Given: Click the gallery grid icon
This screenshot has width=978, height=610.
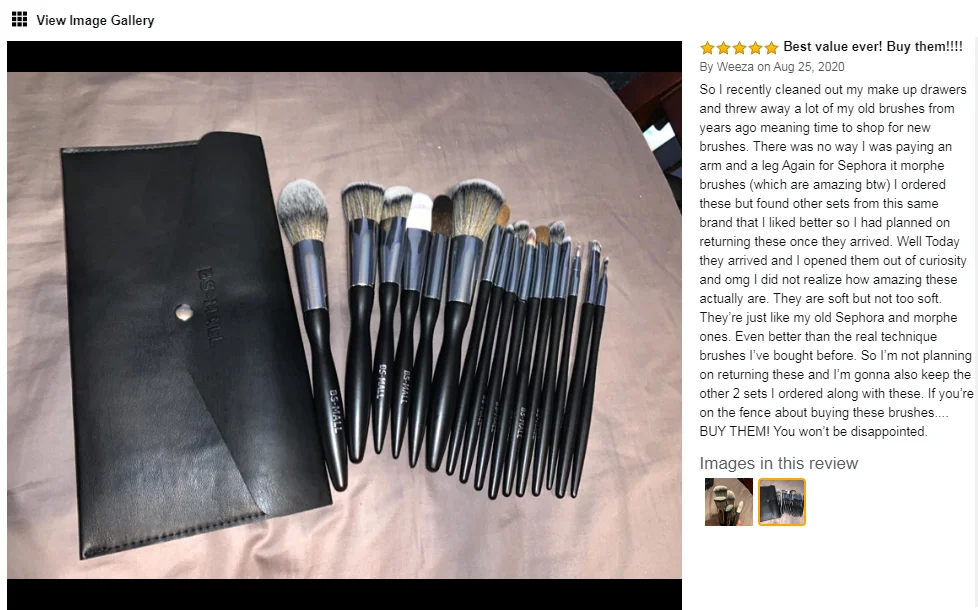Looking at the screenshot, I should [x=19, y=19].
